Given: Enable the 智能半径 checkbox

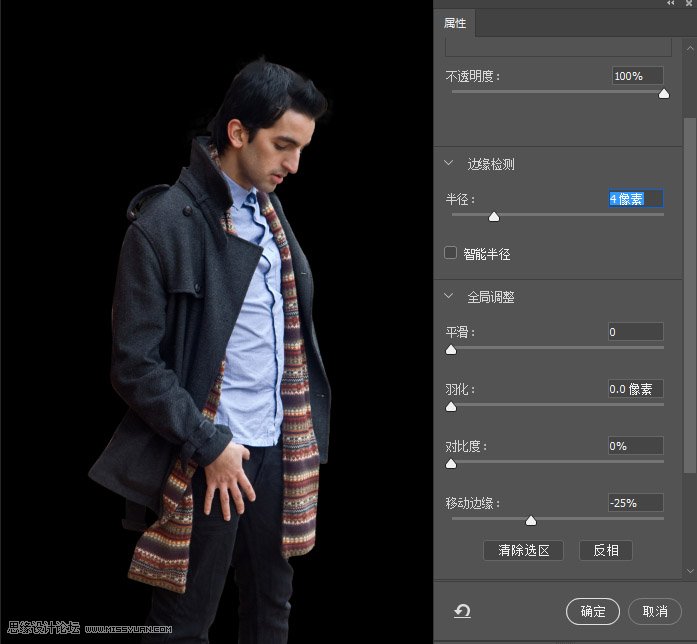Looking at the screenshot, I should [451, 253].
